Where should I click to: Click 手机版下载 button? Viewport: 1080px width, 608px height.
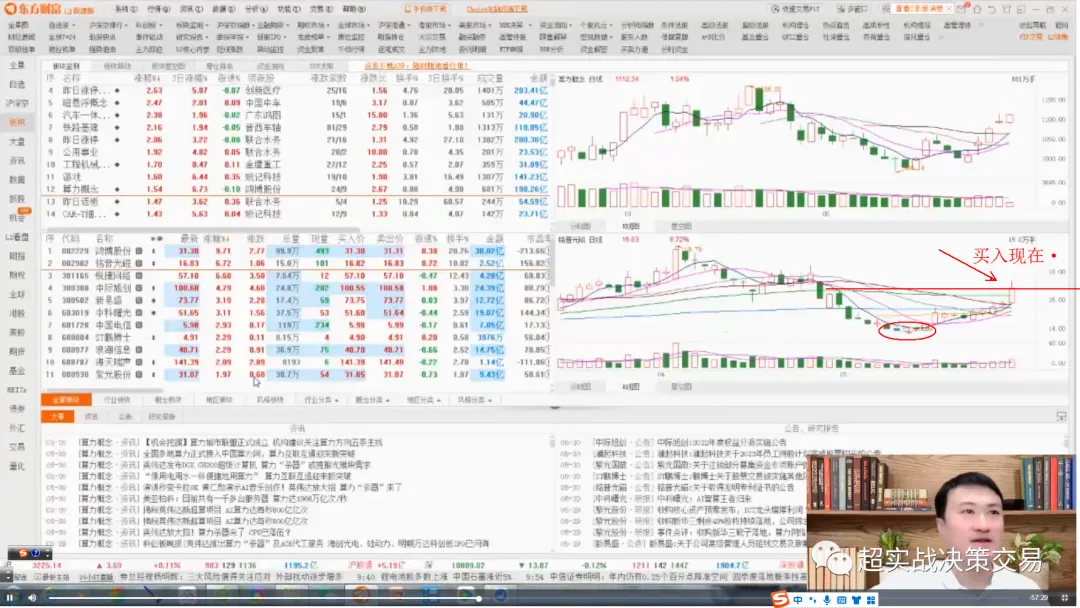click(x=425, y=9)
